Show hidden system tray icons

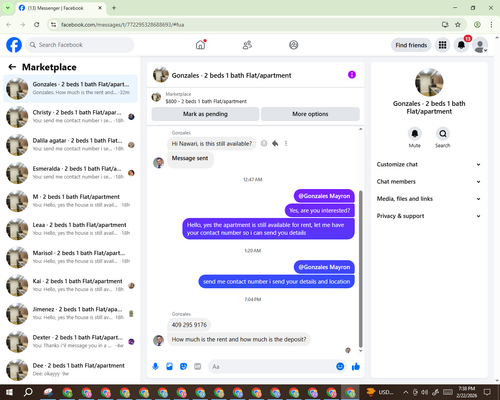(405, 392)
